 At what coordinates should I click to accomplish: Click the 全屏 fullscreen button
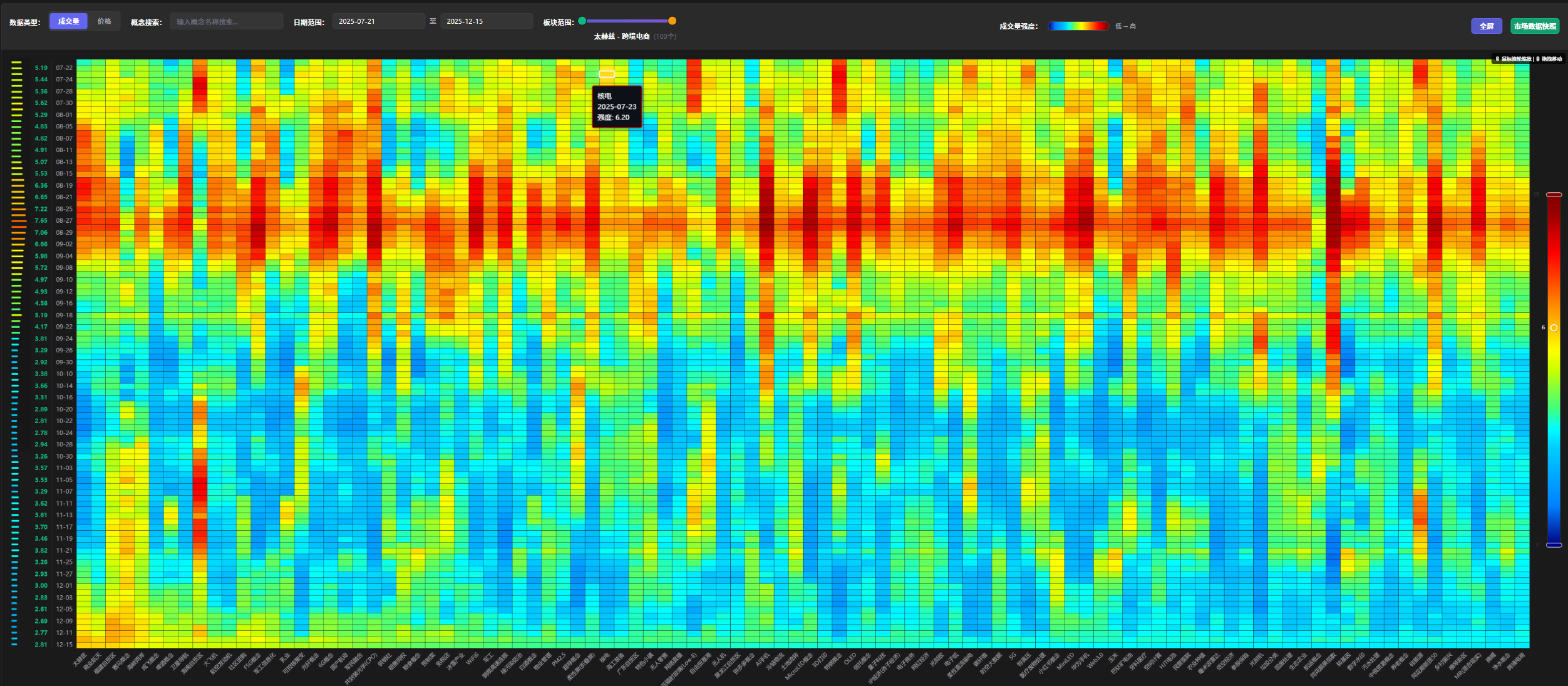[1486, 26]
